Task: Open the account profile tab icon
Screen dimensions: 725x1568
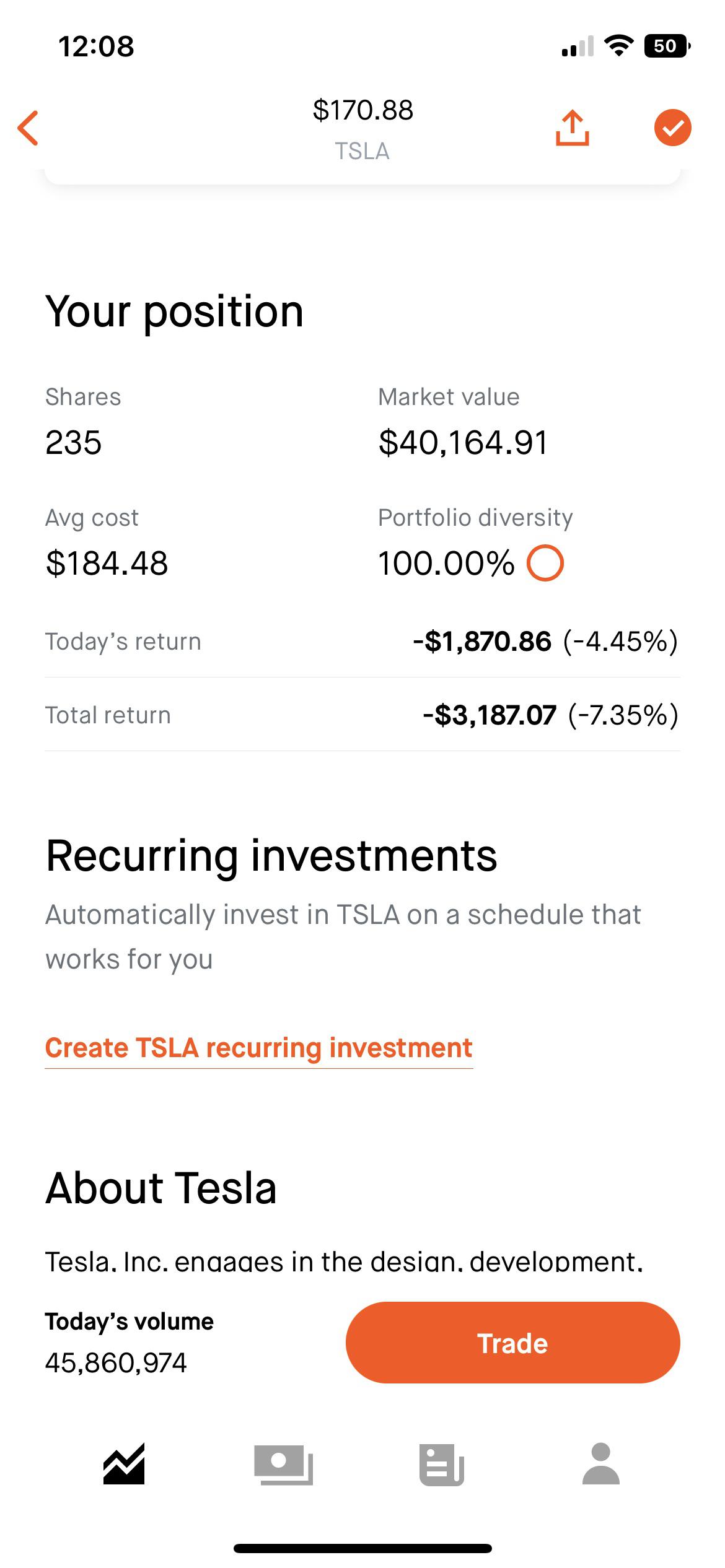Action: pyautogui.click(x=600, y=1464)
